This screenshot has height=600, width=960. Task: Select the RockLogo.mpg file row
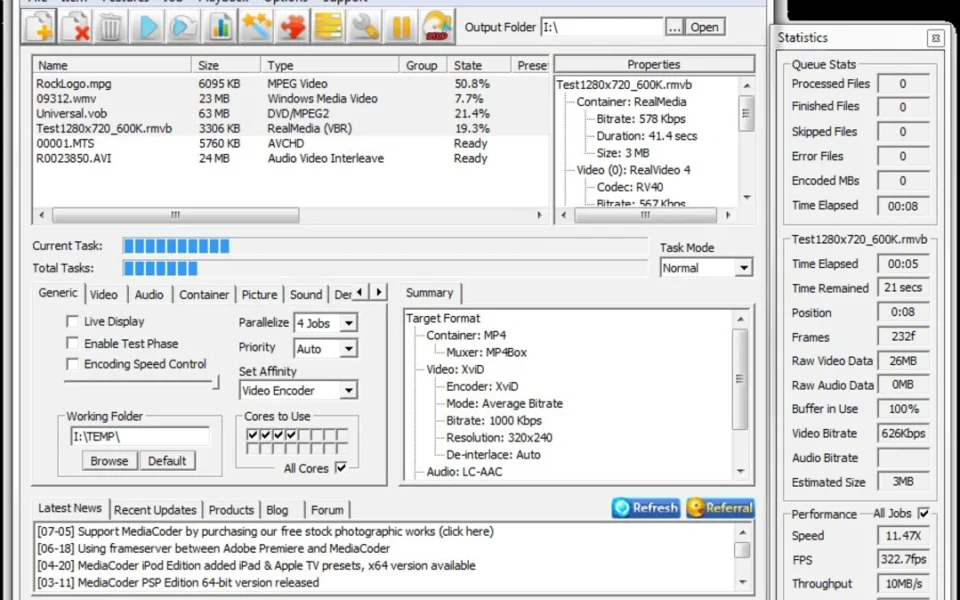(x=291, y=84)
